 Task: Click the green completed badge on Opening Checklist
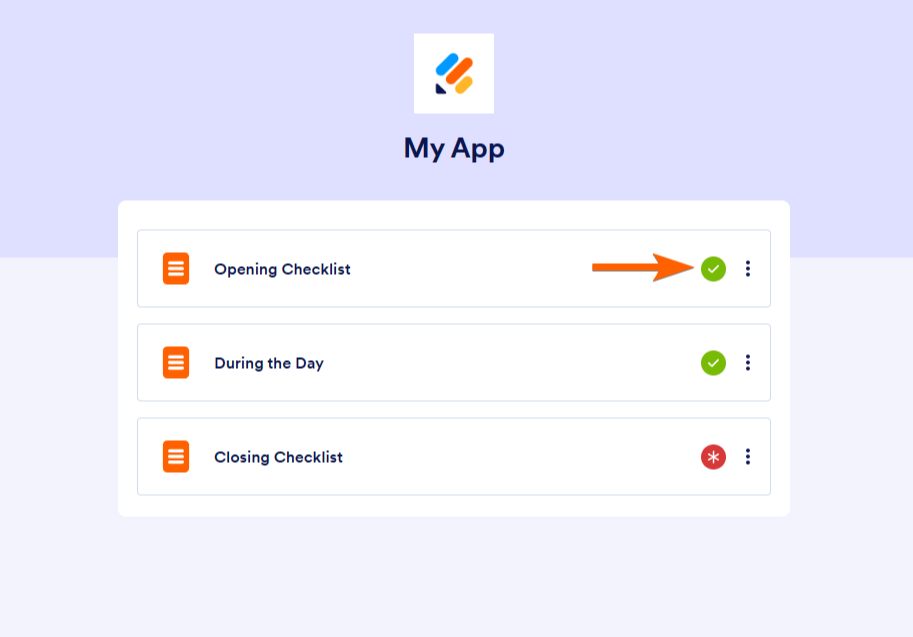coord(713,269)
